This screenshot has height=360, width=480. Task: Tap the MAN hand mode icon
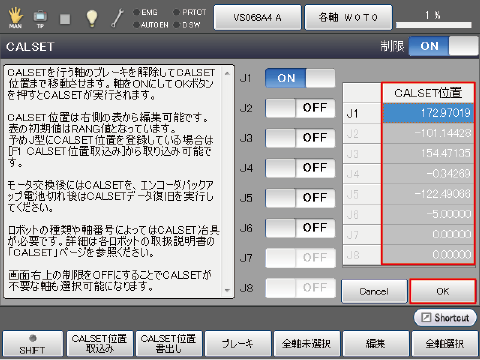click(15, 17)
